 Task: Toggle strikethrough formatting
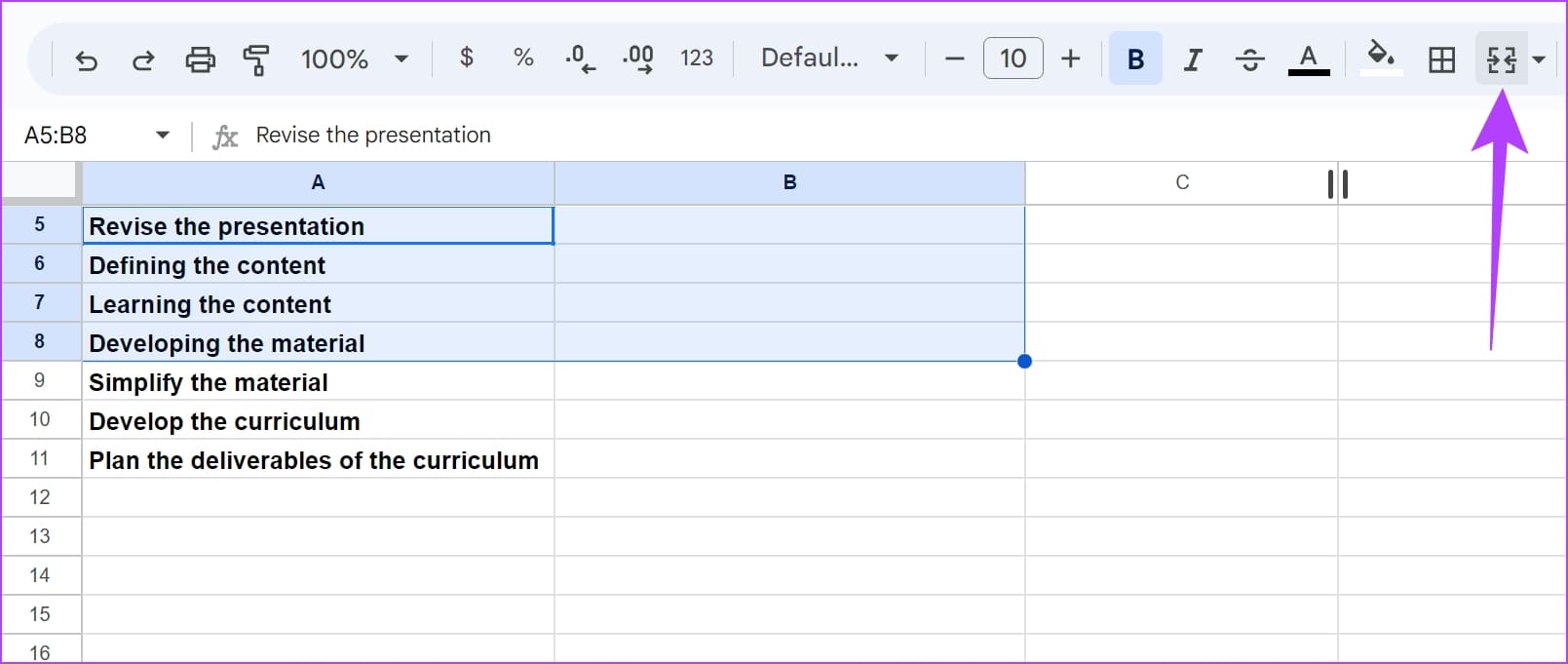1250,59
